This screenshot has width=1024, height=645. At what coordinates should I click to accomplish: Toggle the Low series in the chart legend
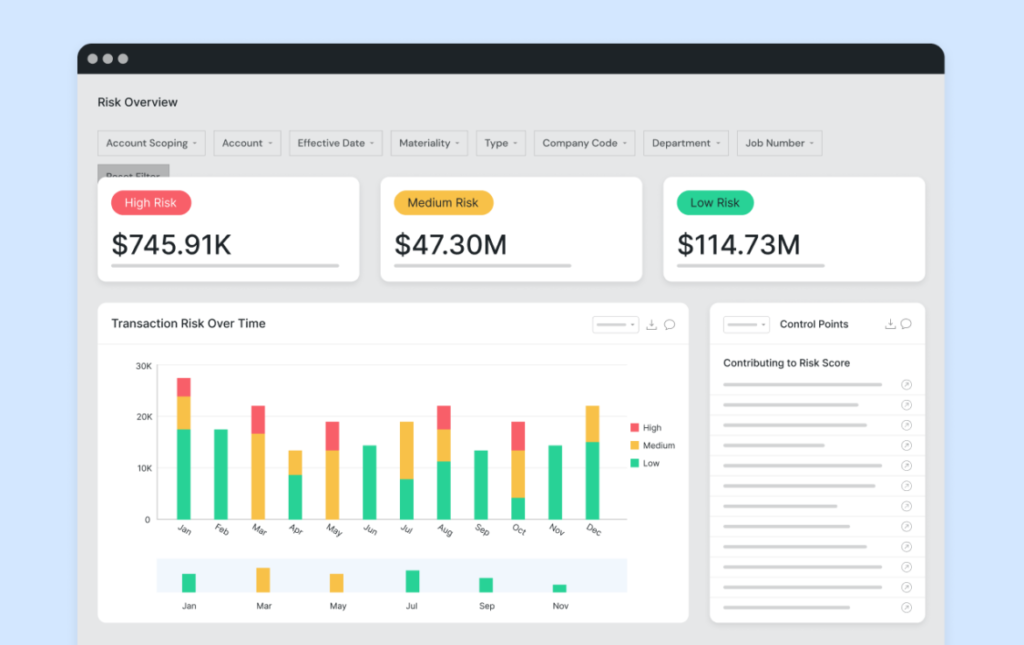pos(648,463)
